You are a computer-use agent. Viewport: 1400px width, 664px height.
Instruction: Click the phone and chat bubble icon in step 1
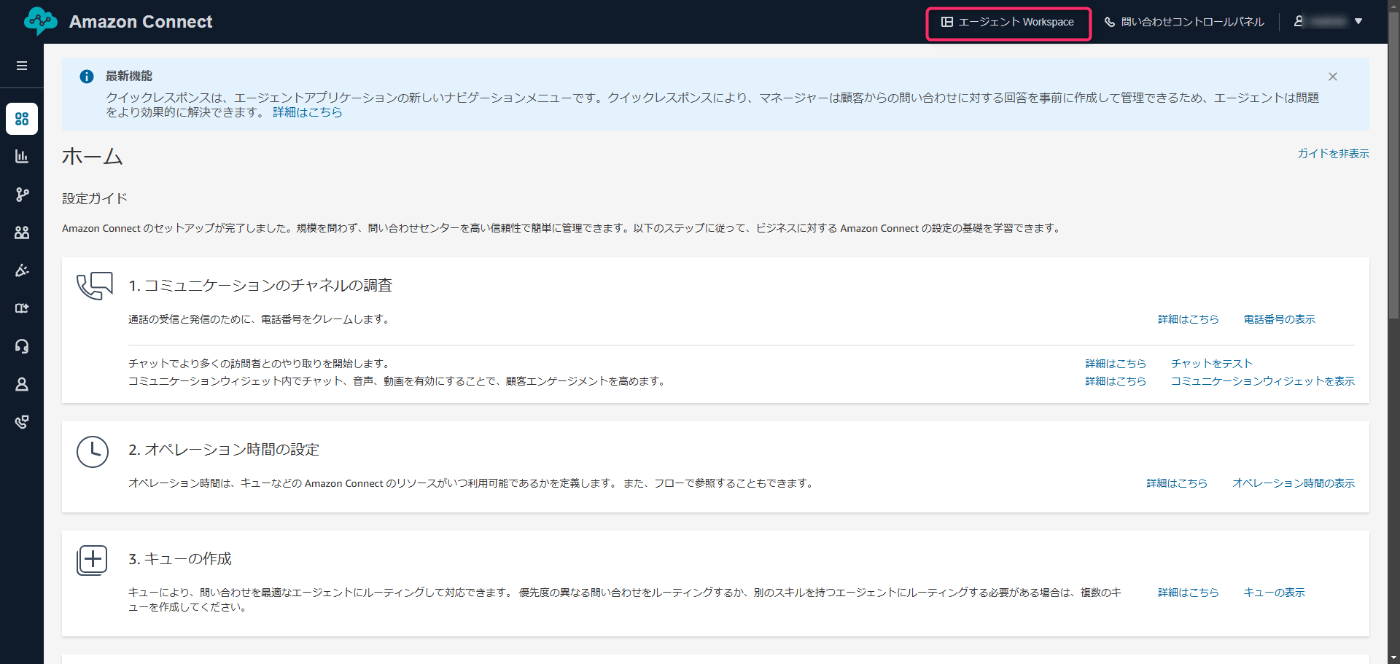(x=94, y=286)
